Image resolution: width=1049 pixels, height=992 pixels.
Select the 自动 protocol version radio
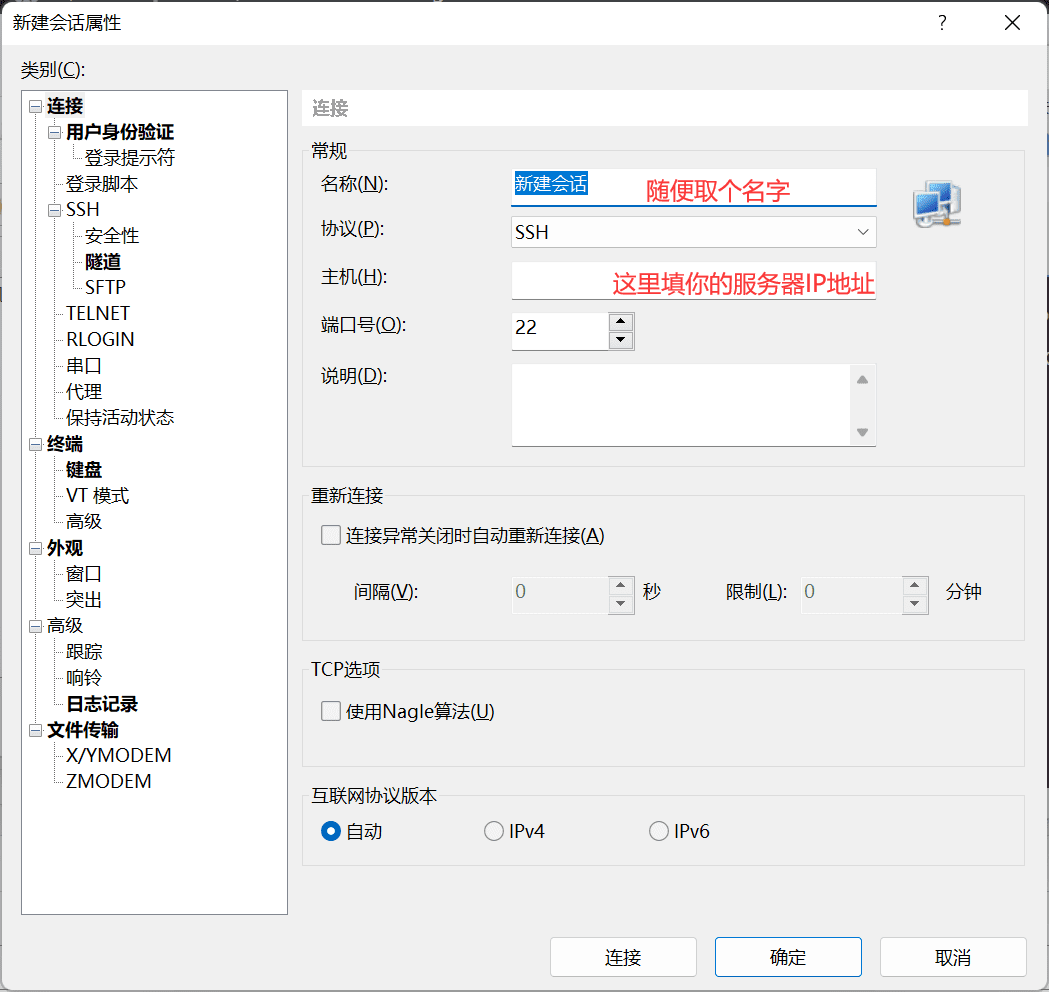click(x=330, y=831)
